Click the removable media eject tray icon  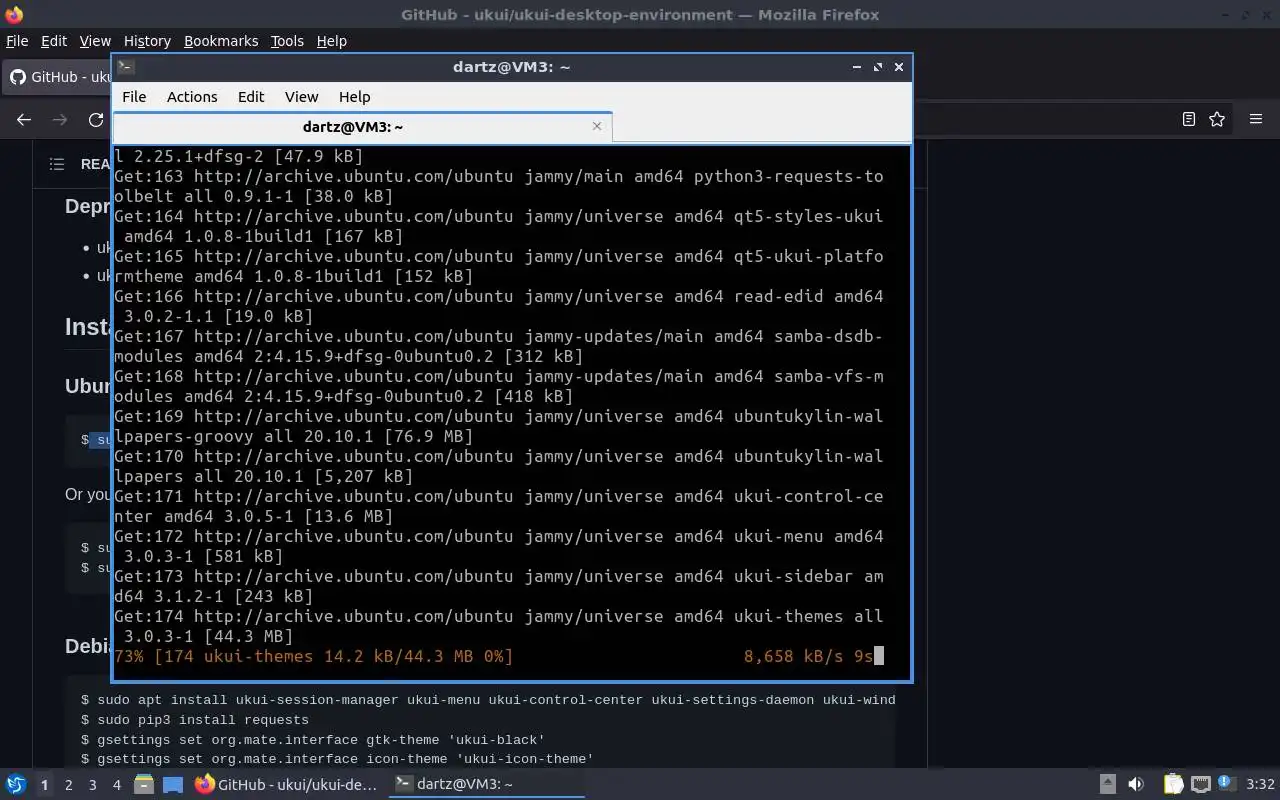(1107, 784)
